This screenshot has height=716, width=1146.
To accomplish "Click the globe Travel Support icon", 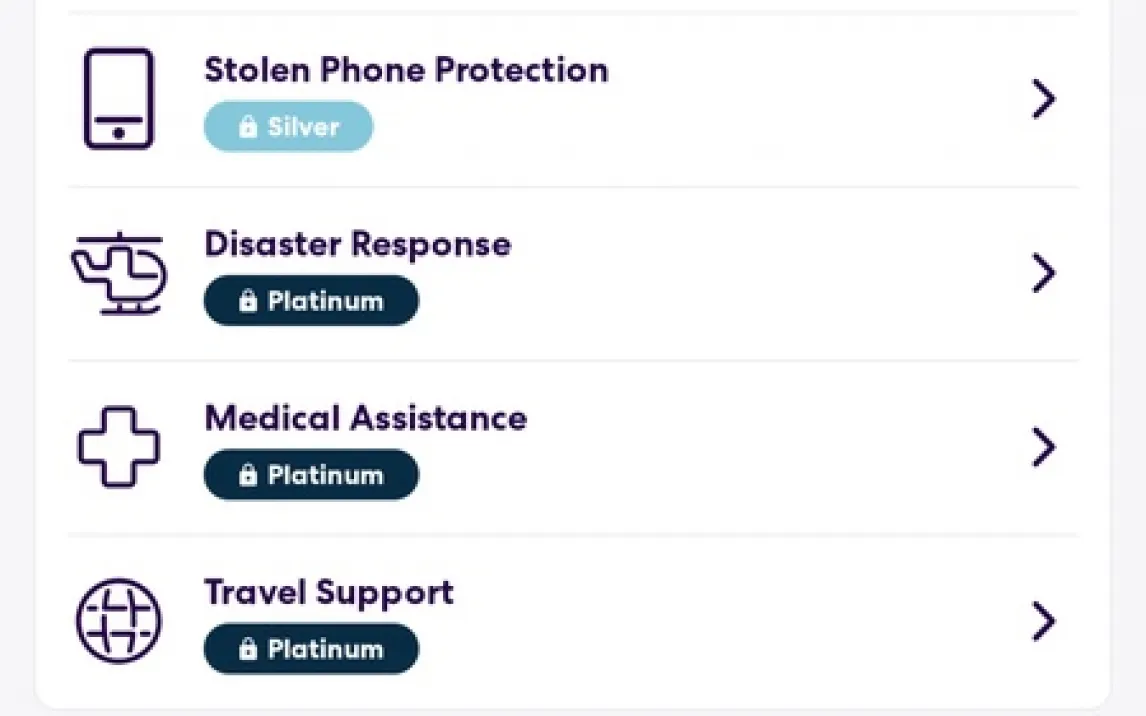I will [x=118, y=620].
